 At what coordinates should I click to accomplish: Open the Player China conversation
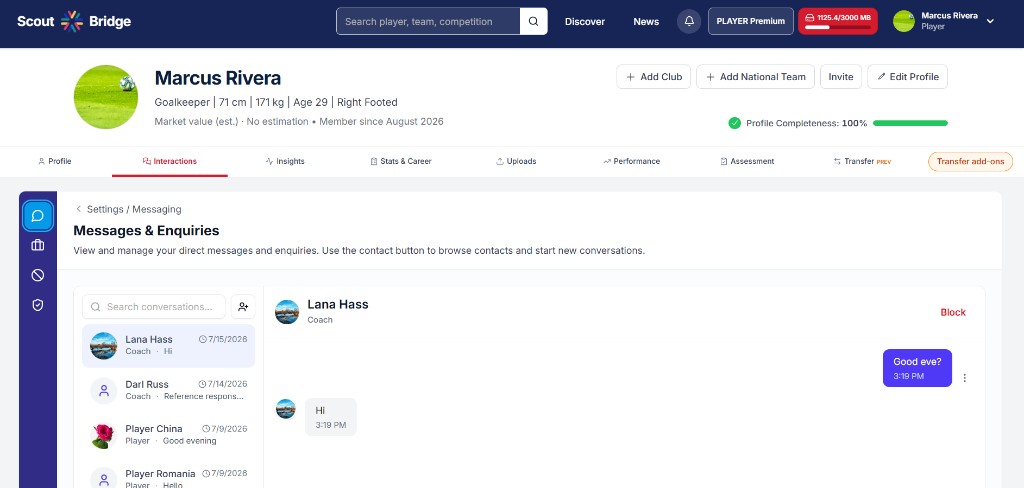pyautogui.click(x=168, y=434)
